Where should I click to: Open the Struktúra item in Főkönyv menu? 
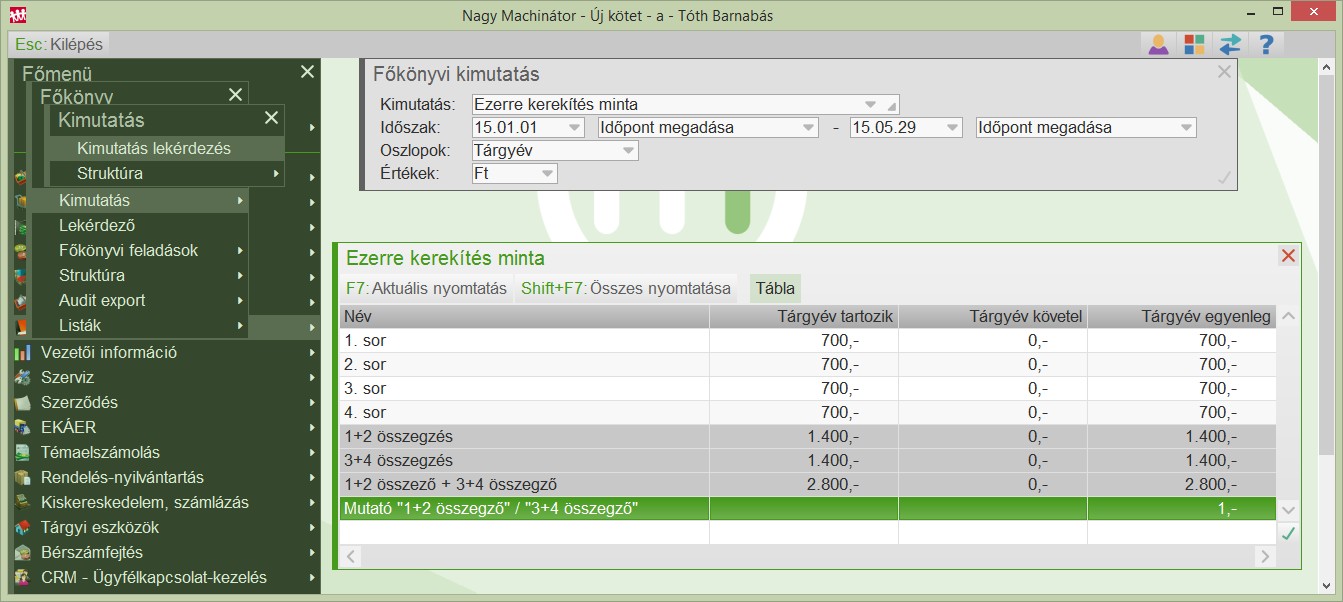(140, 275)
